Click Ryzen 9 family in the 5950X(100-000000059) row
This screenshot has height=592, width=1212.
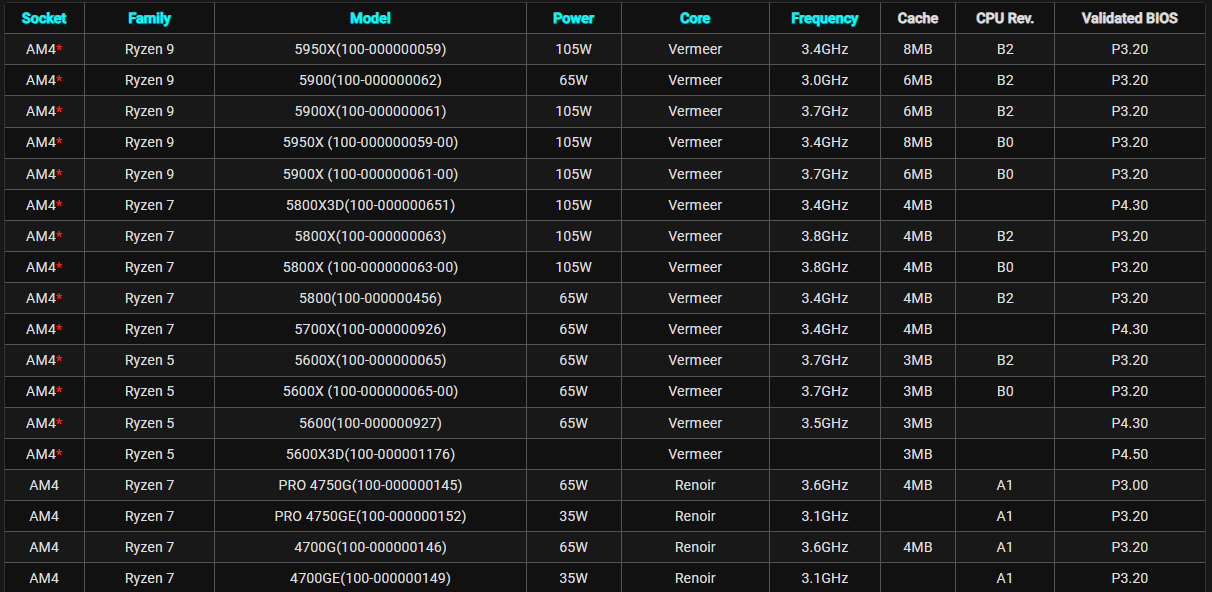[x=150, y=49]
